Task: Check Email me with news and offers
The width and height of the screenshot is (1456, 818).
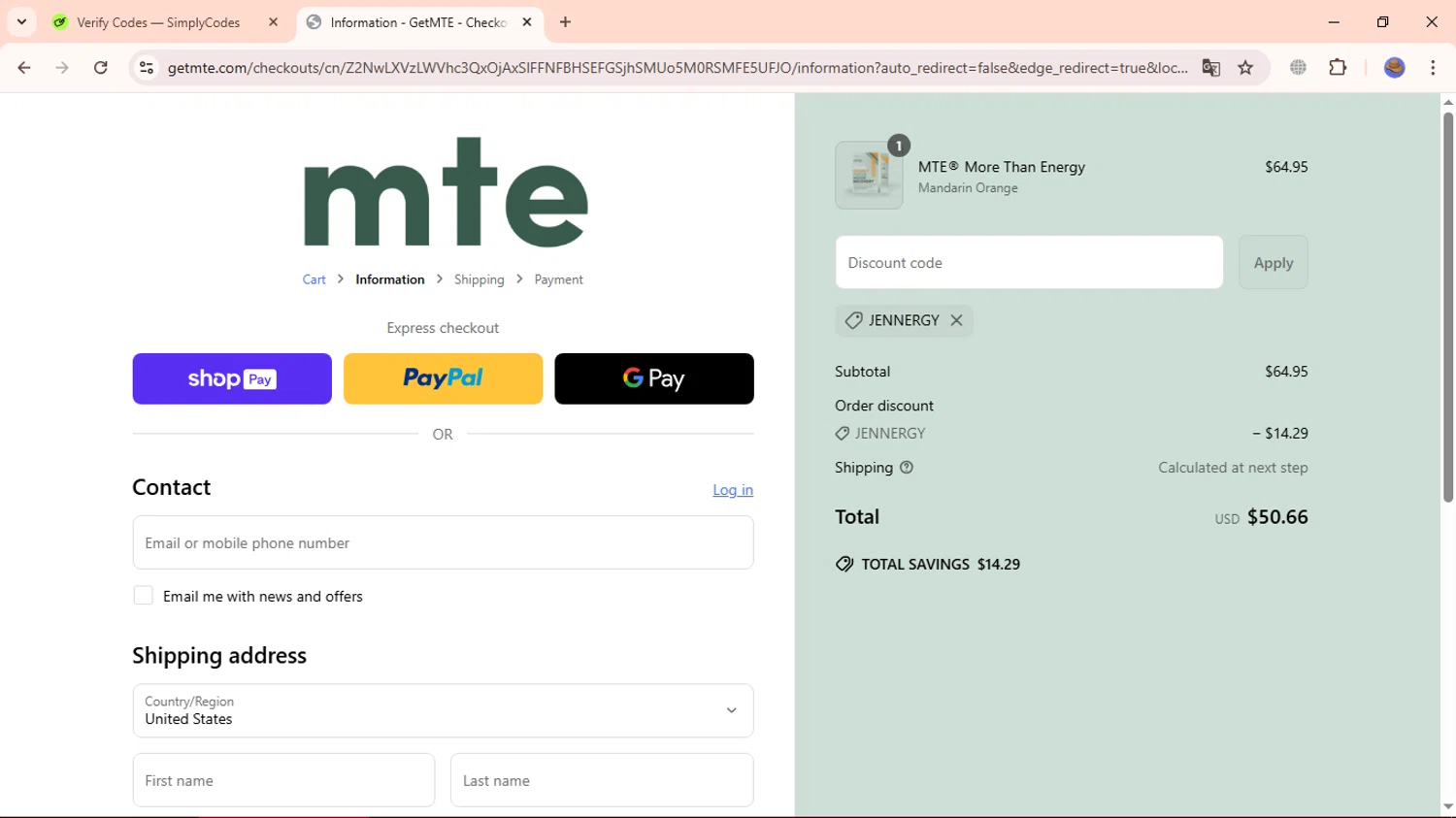Action: tap(143, 596)
